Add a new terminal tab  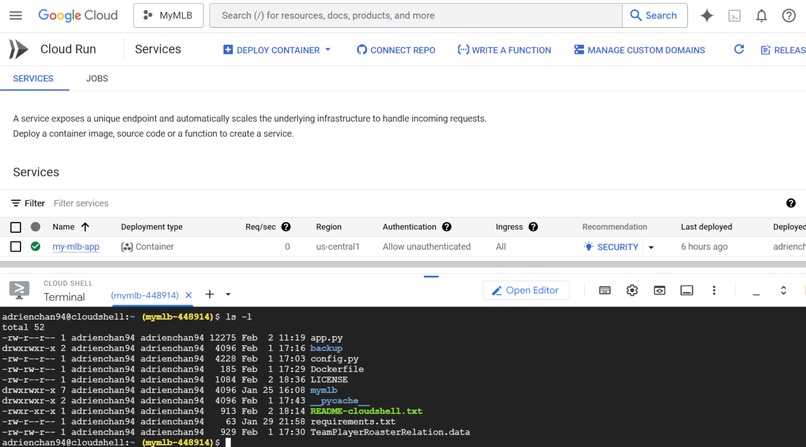point(209,294)
